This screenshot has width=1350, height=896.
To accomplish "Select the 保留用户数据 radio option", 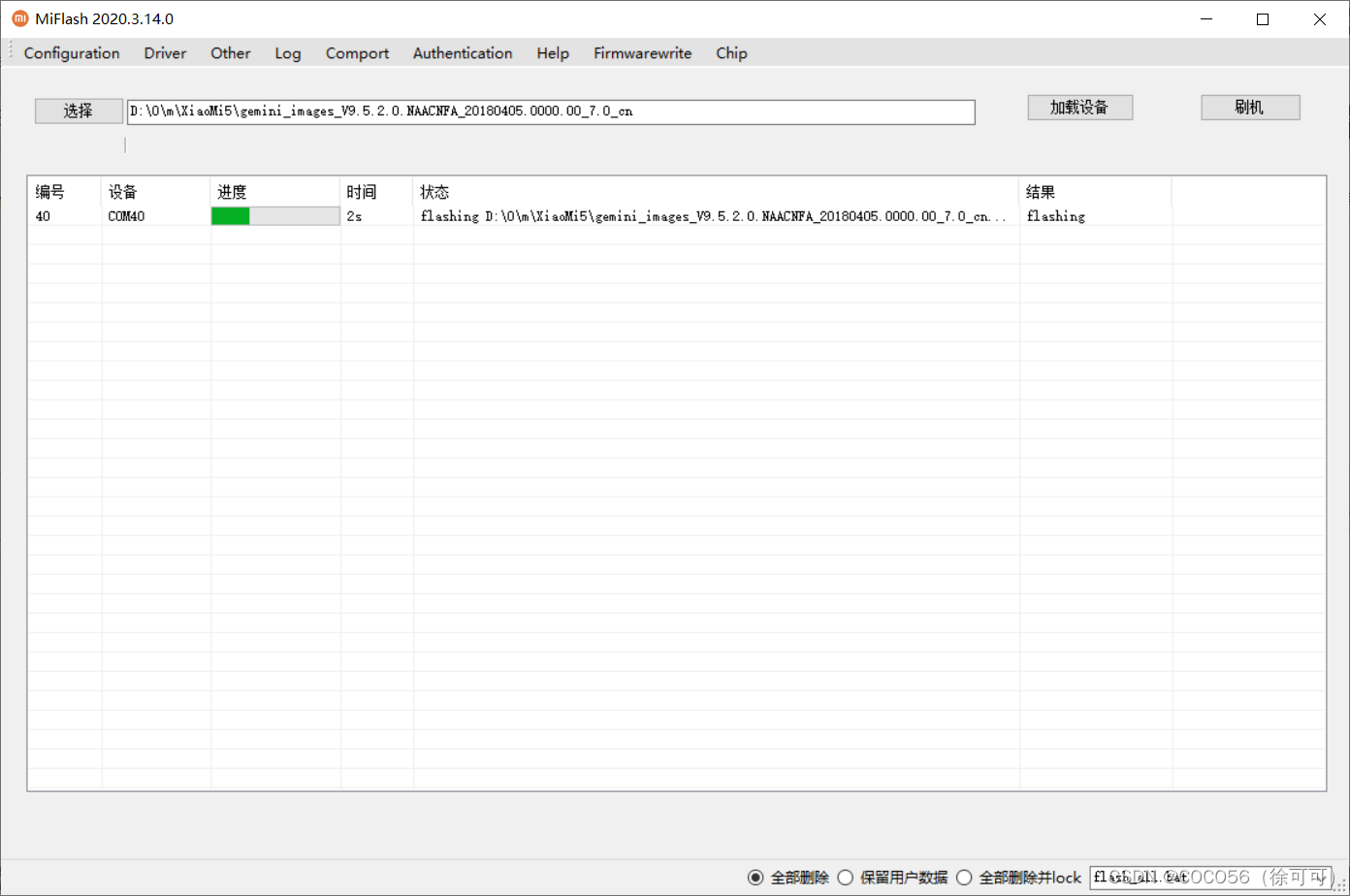I will (x=892, y=878).
